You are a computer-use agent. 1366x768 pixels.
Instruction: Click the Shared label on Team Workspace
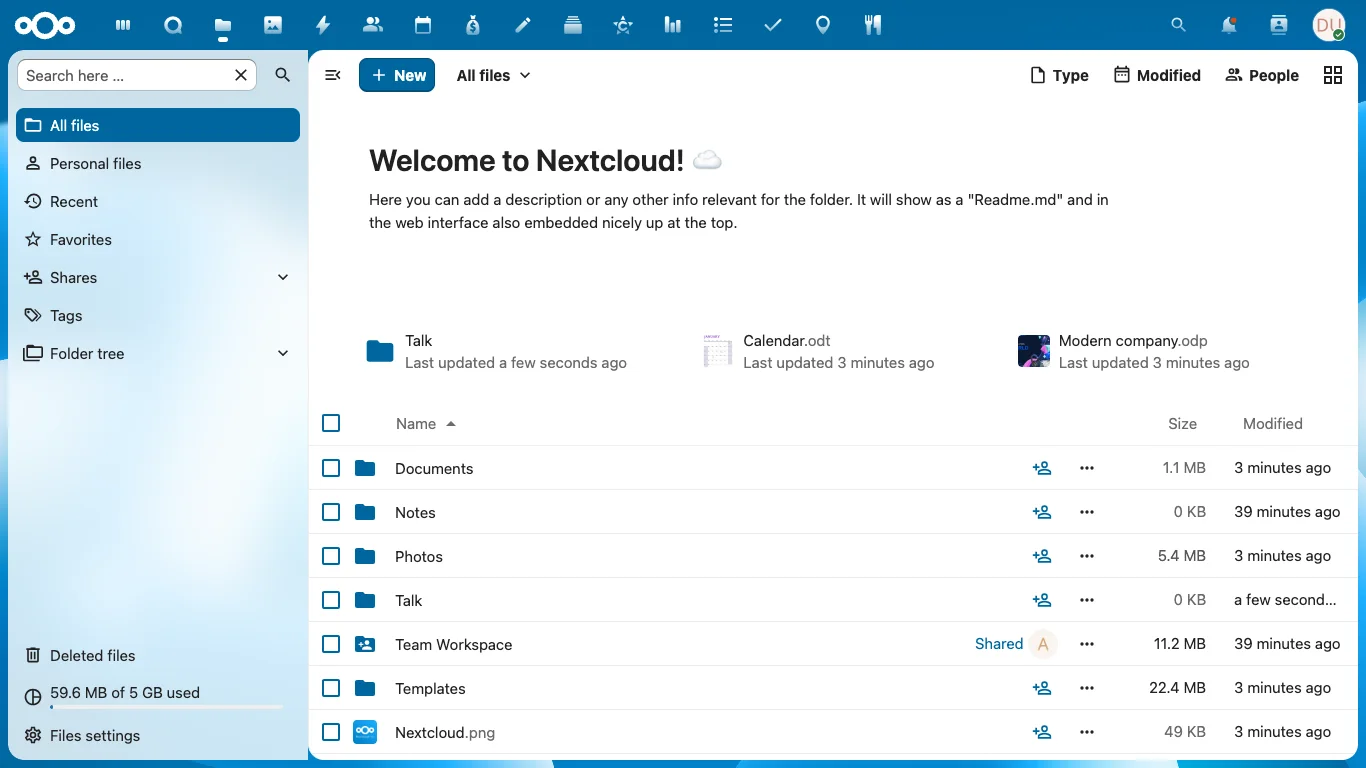999,644
